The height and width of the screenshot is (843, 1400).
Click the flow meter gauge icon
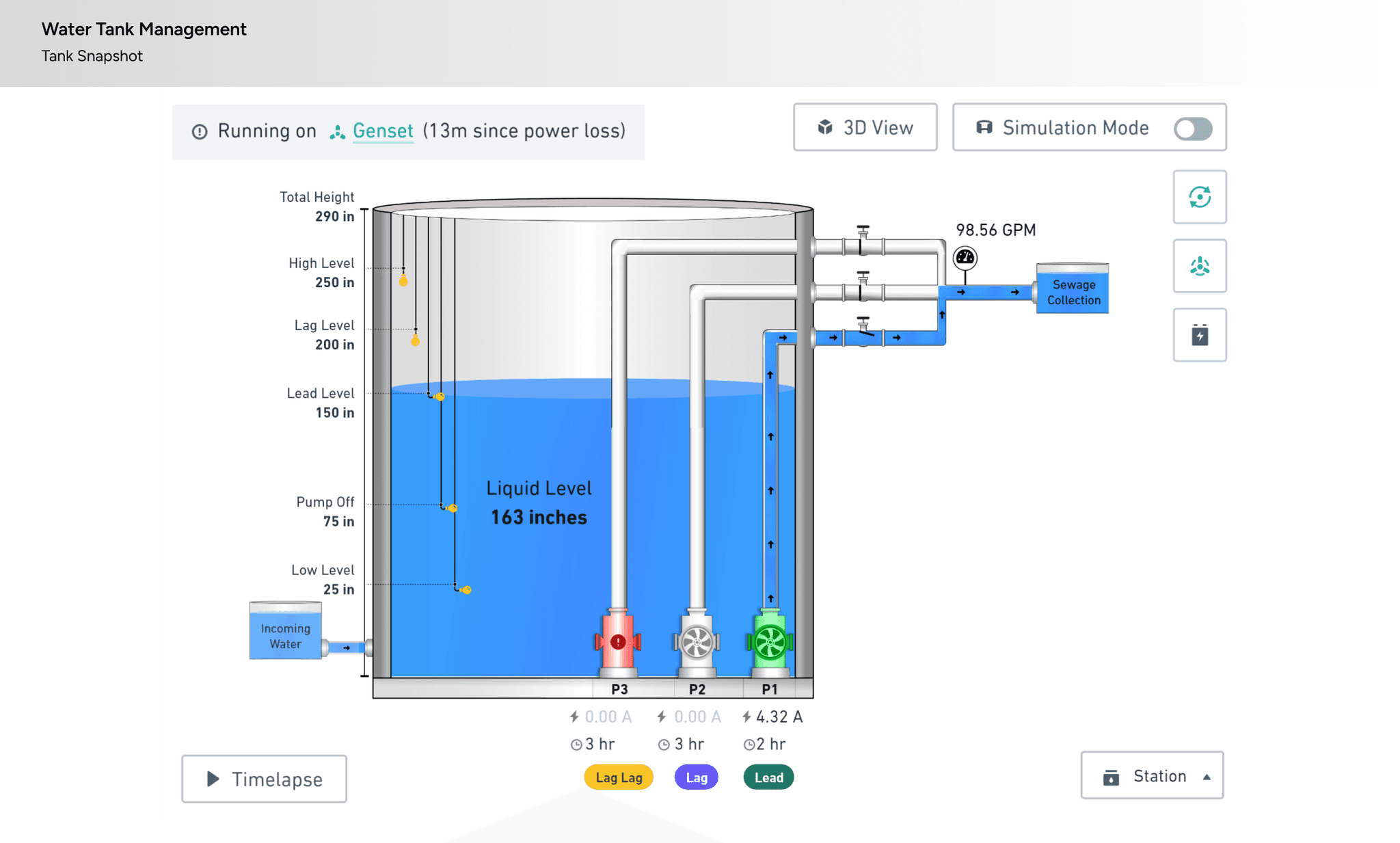(965, 258)
